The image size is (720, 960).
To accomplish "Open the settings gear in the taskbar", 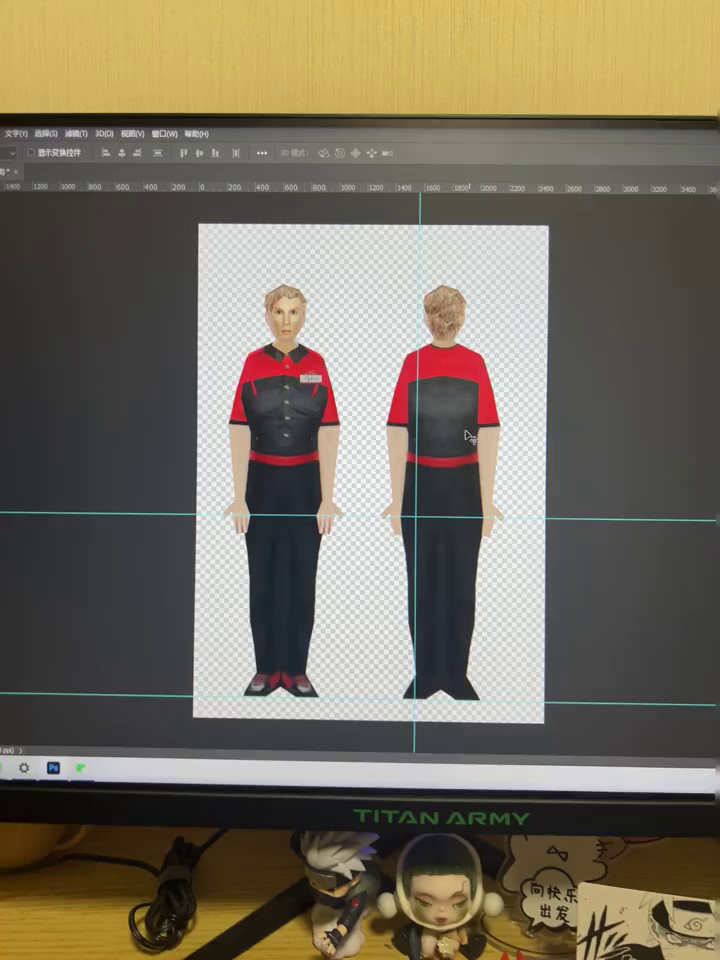I will point(24,768).
